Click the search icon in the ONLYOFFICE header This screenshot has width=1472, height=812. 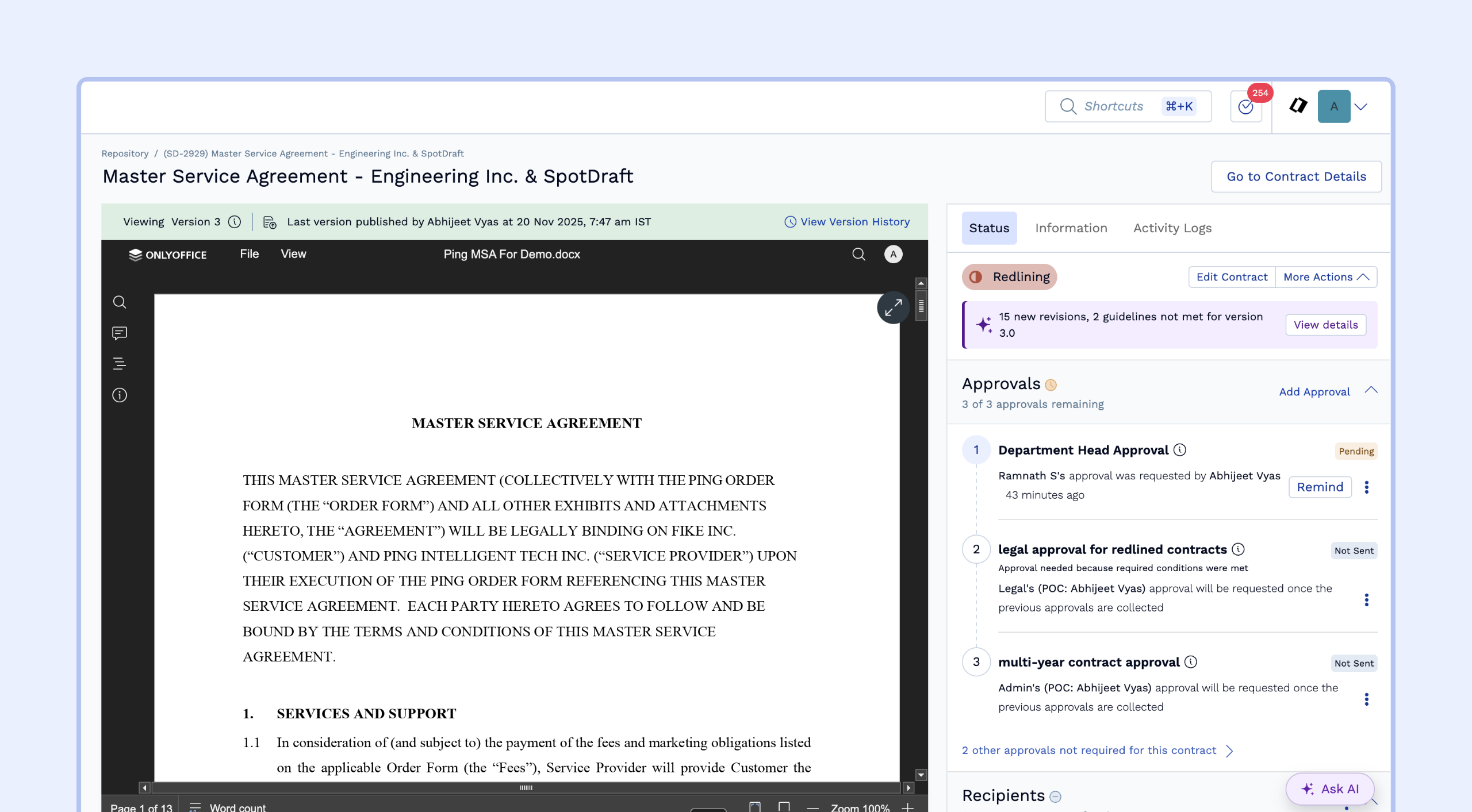pos(858,255)
